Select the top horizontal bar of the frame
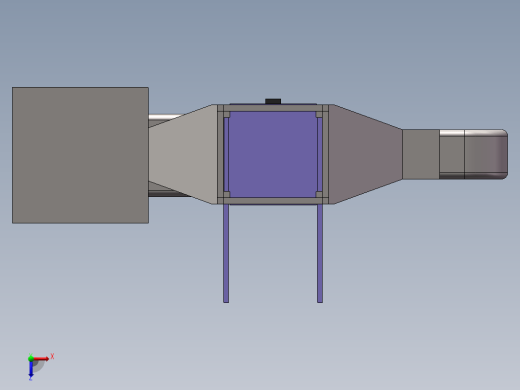The height and width of the screenshot is (390, 520). 273,108
